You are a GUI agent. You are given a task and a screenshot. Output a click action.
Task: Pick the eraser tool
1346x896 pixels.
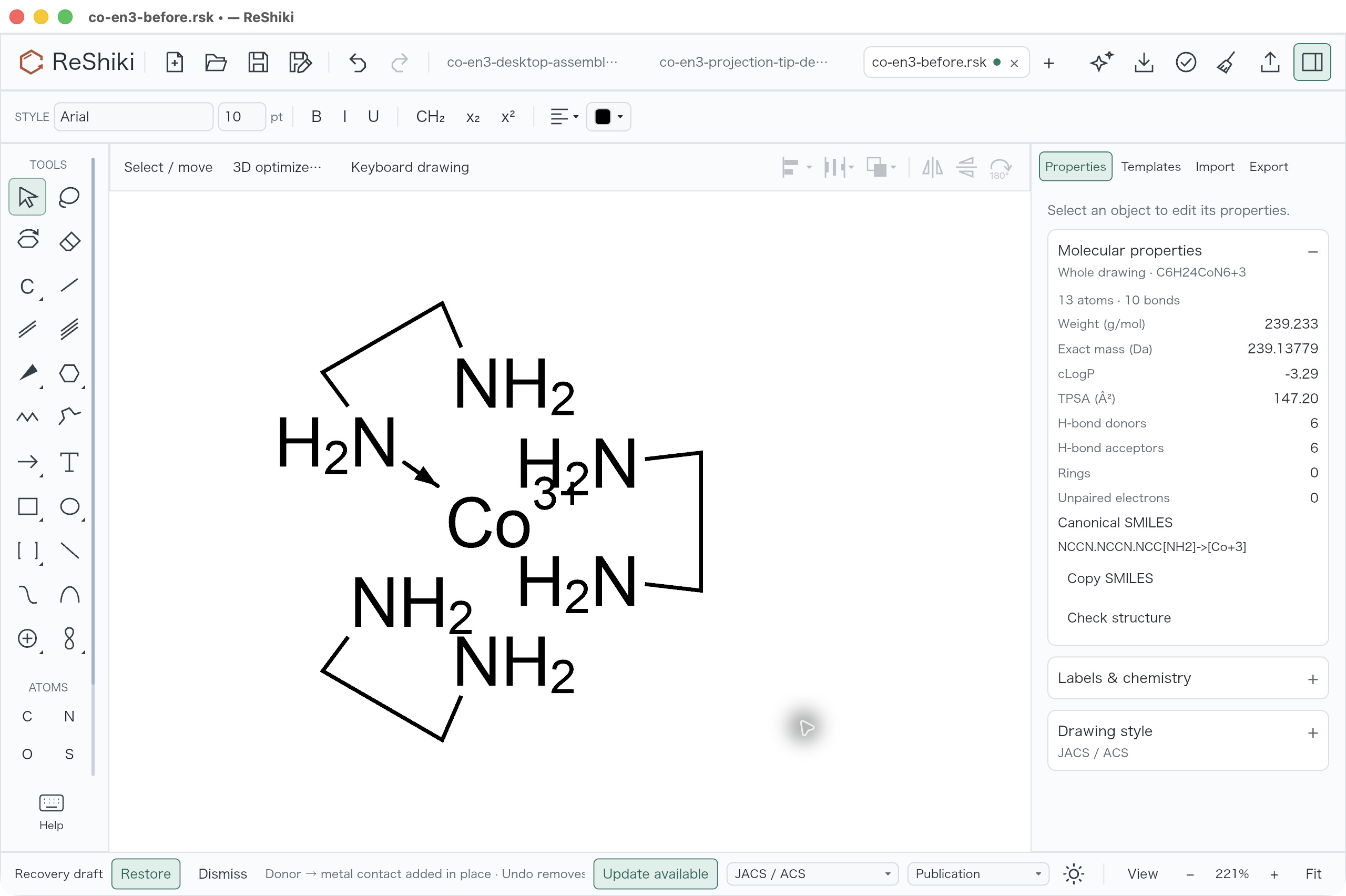tap(69, 241)
